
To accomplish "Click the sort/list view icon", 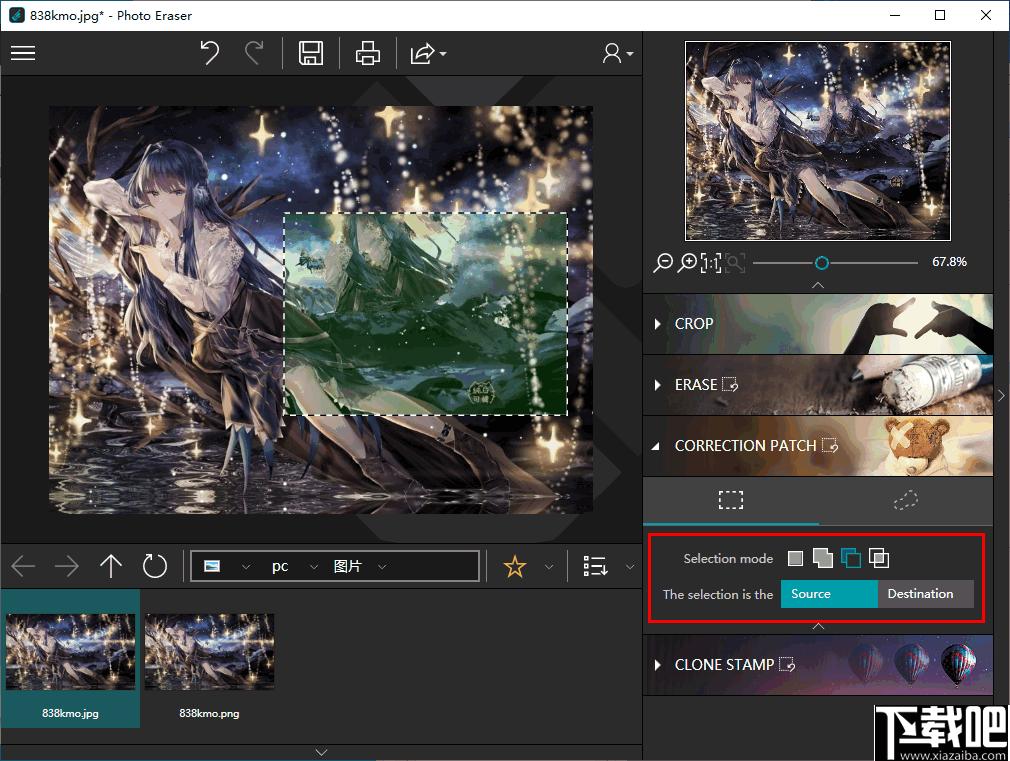I will click(595, 566).
